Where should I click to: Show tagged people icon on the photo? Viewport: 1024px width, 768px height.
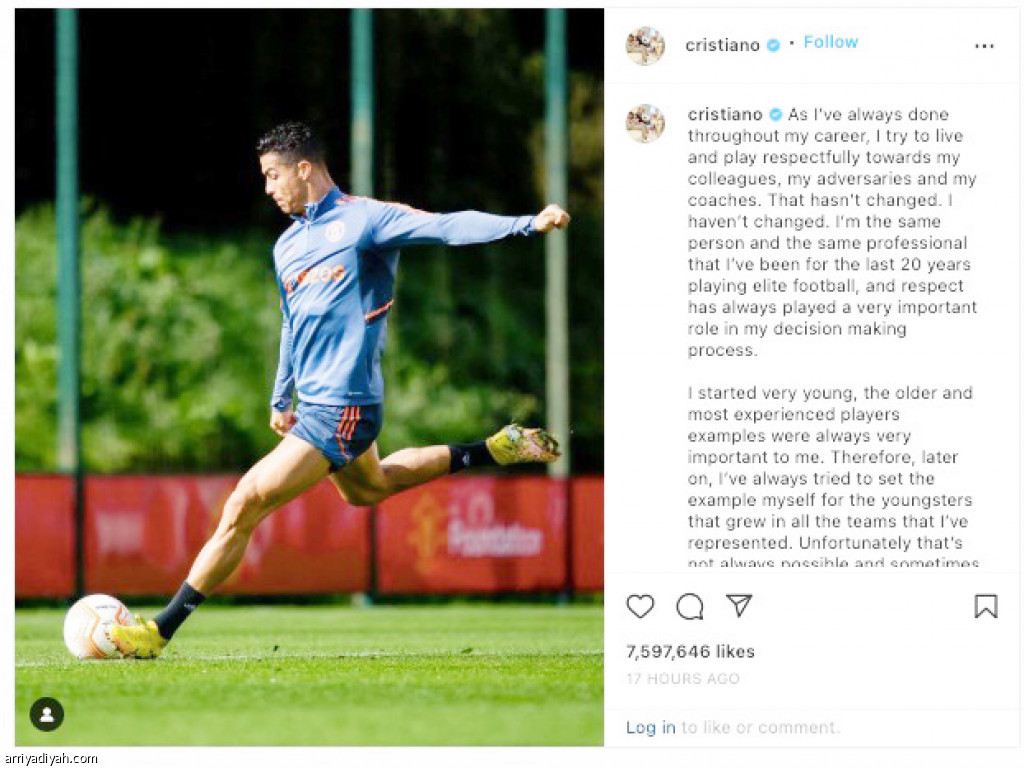click(x=47, y=714)
